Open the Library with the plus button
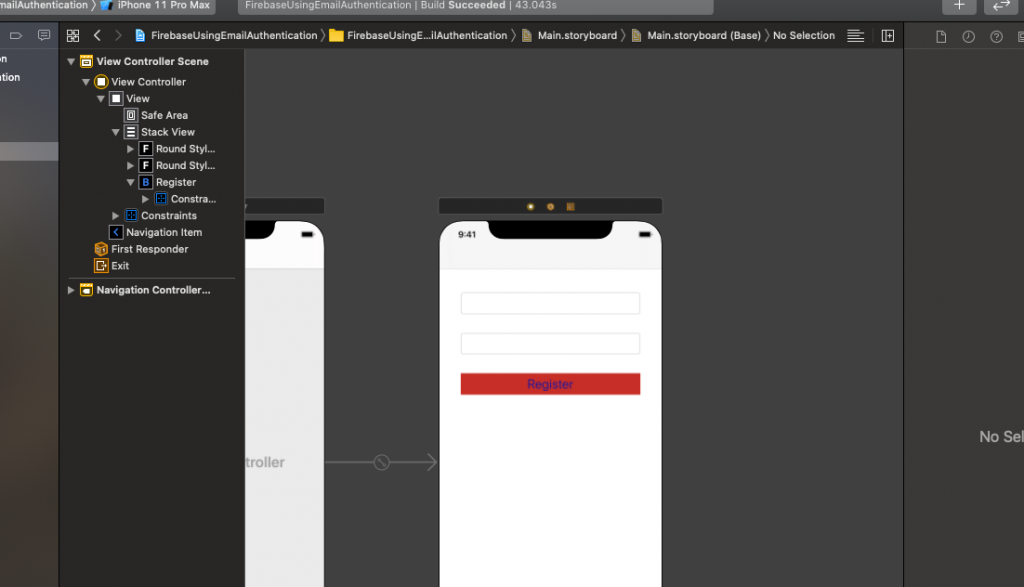 tap(958, 7)
